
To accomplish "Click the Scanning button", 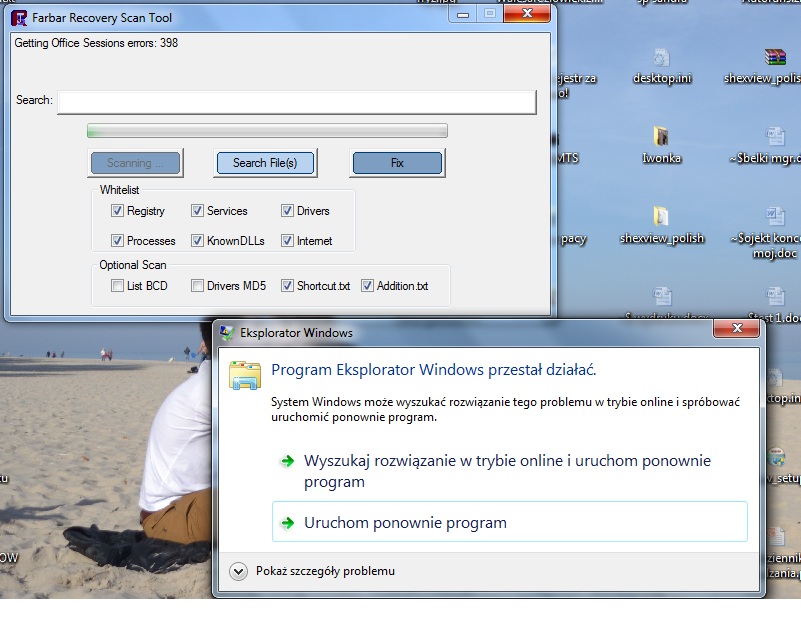I will 135,163.
